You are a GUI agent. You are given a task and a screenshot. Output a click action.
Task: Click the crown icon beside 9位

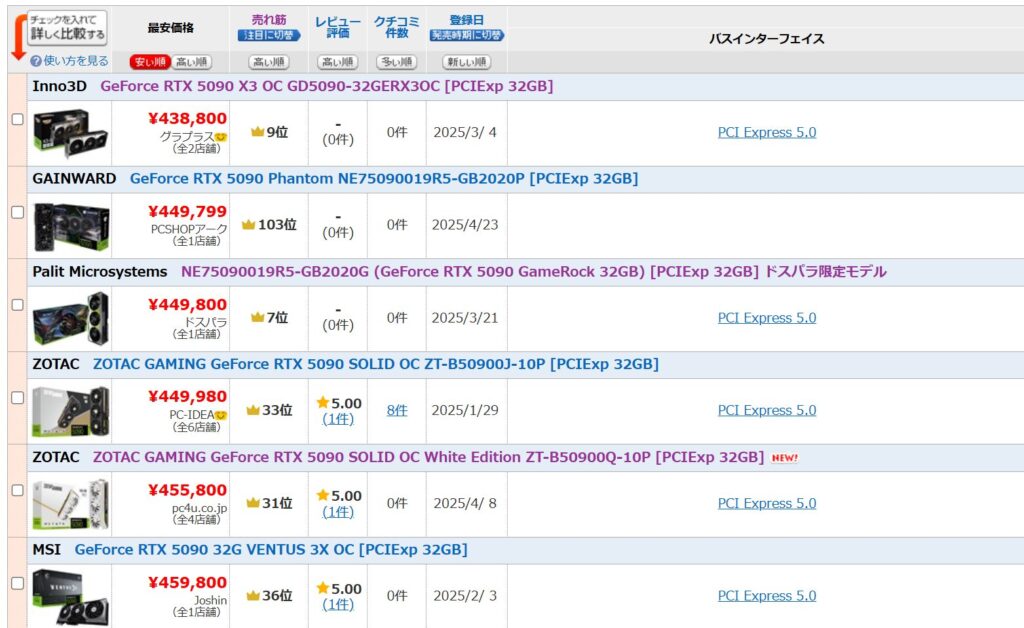point(257,133)
